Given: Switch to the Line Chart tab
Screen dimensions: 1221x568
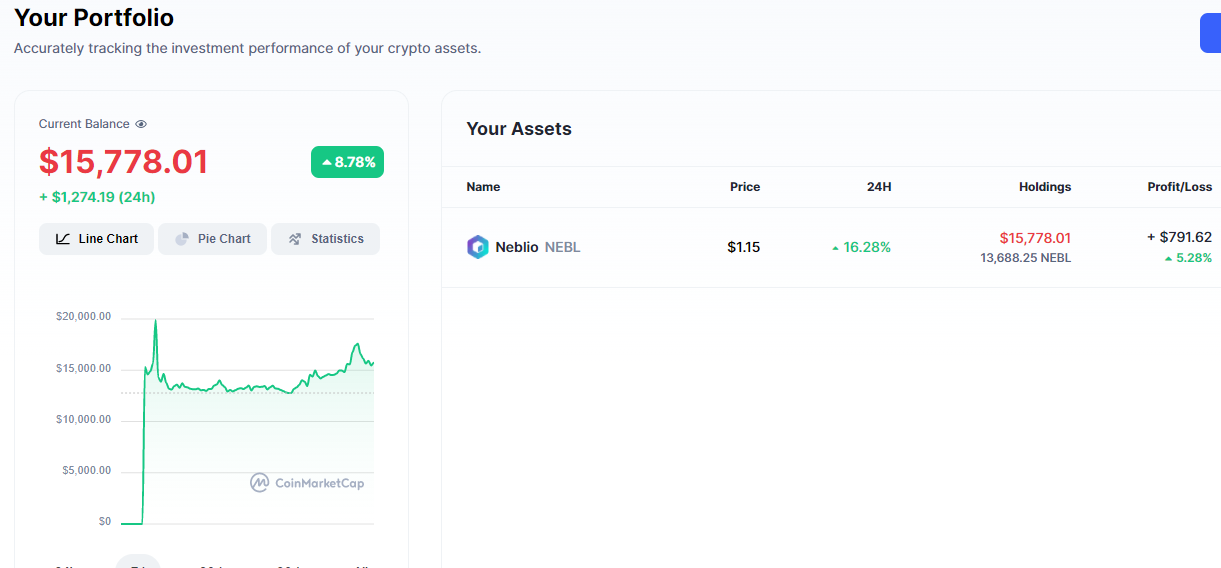Looking at the screenshot, I should pyautogui.click(x=96, y=239).
